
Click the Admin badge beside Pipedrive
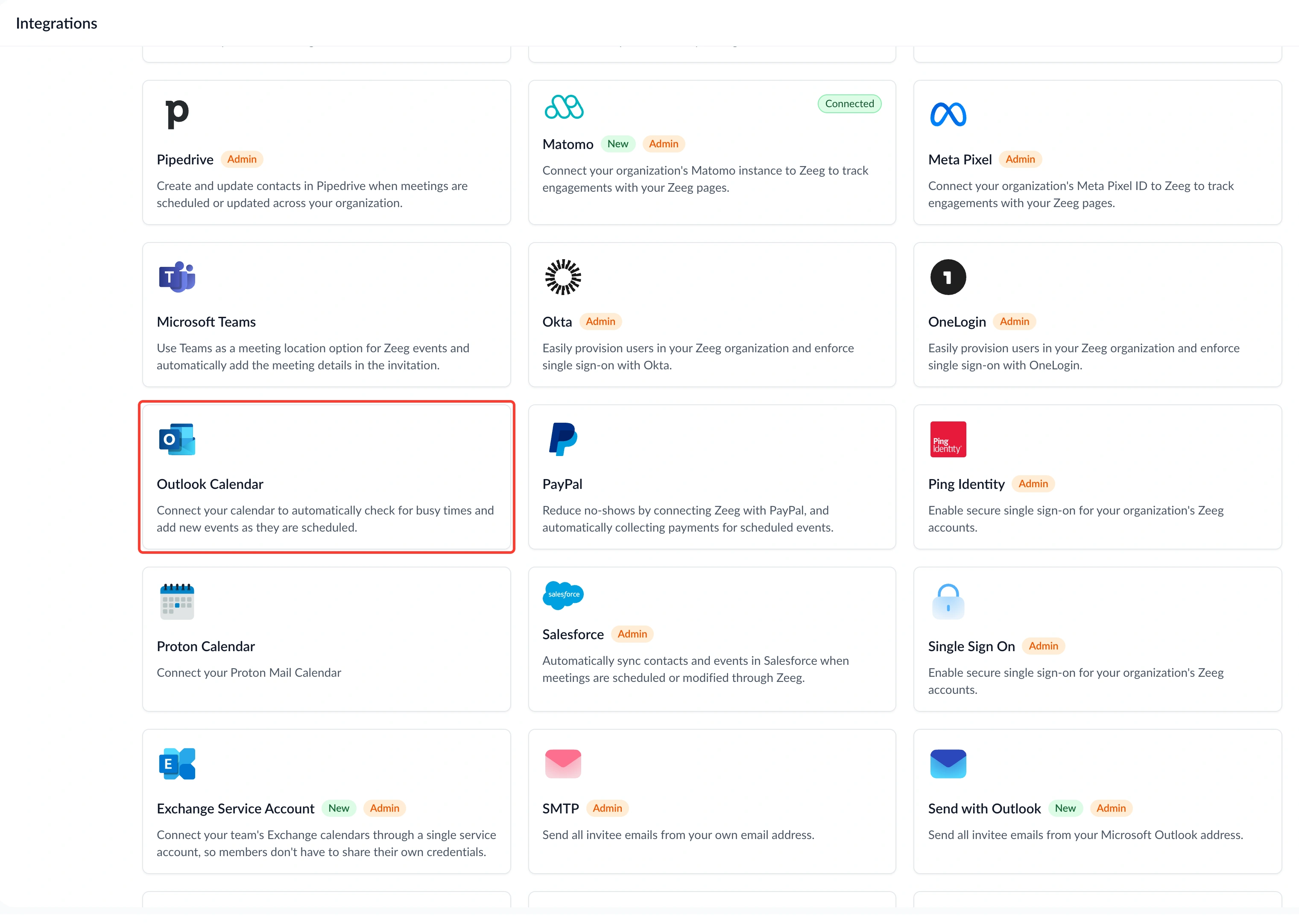241,159
